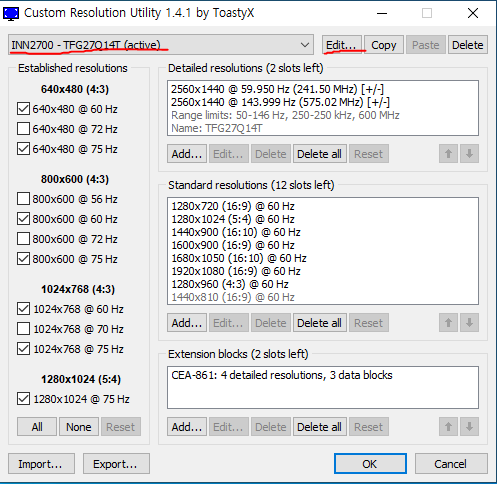Click up arrow in Standard resolutions section
The image size is (497, 484).
coord(448,323)
